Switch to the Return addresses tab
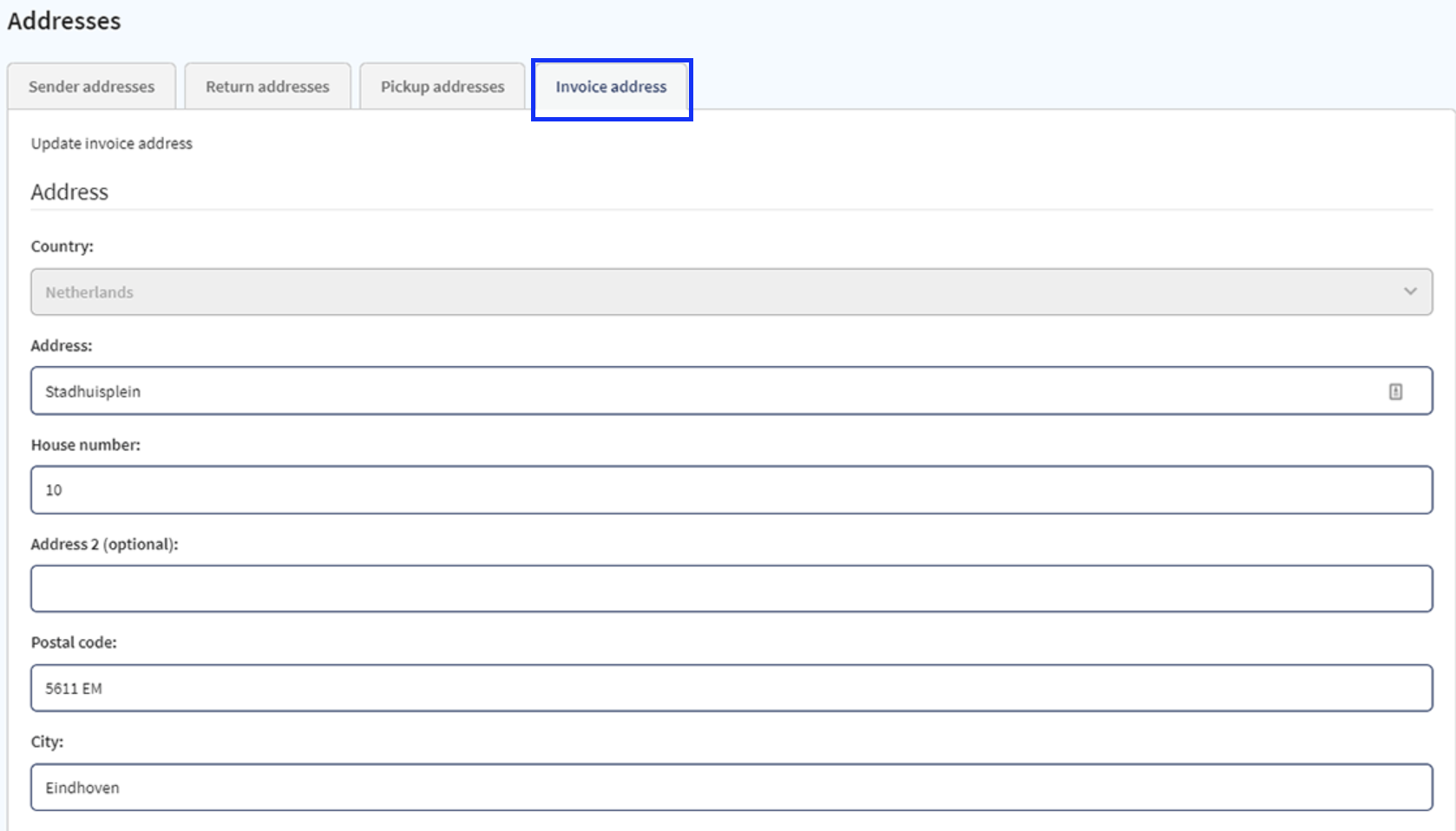 pos(267,86)
